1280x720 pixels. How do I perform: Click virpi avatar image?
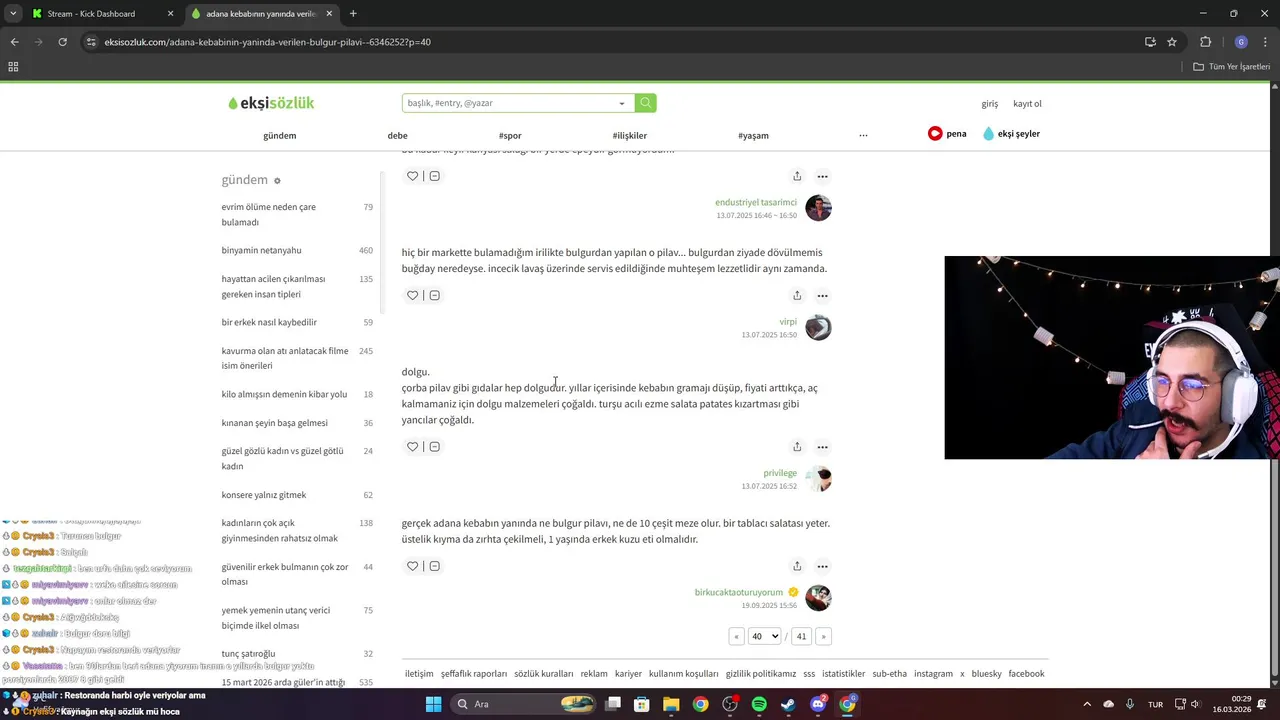[x=818, y=327]
